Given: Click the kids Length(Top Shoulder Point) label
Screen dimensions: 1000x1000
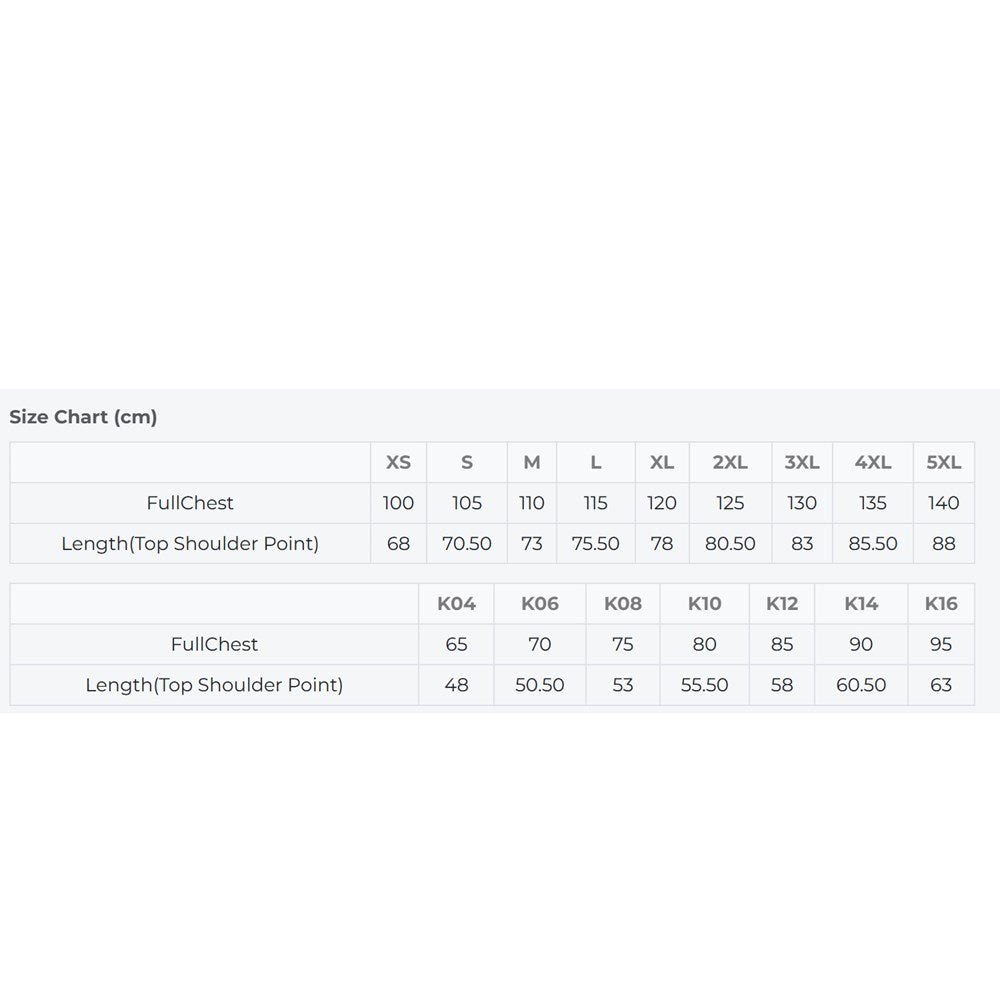Looking at the screenshot, I should (x=214, y=685).
